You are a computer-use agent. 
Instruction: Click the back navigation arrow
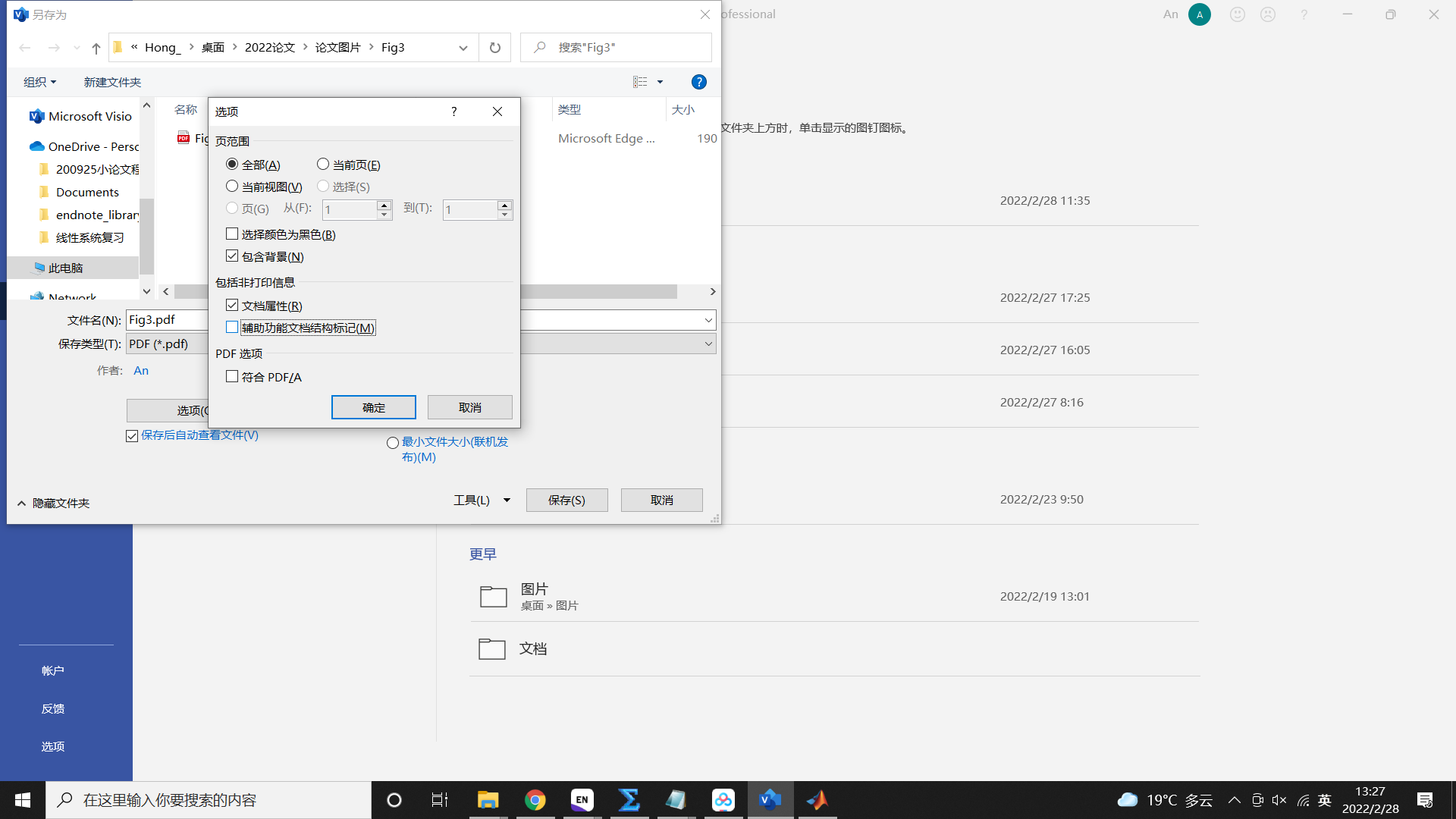tap(25, 48)
